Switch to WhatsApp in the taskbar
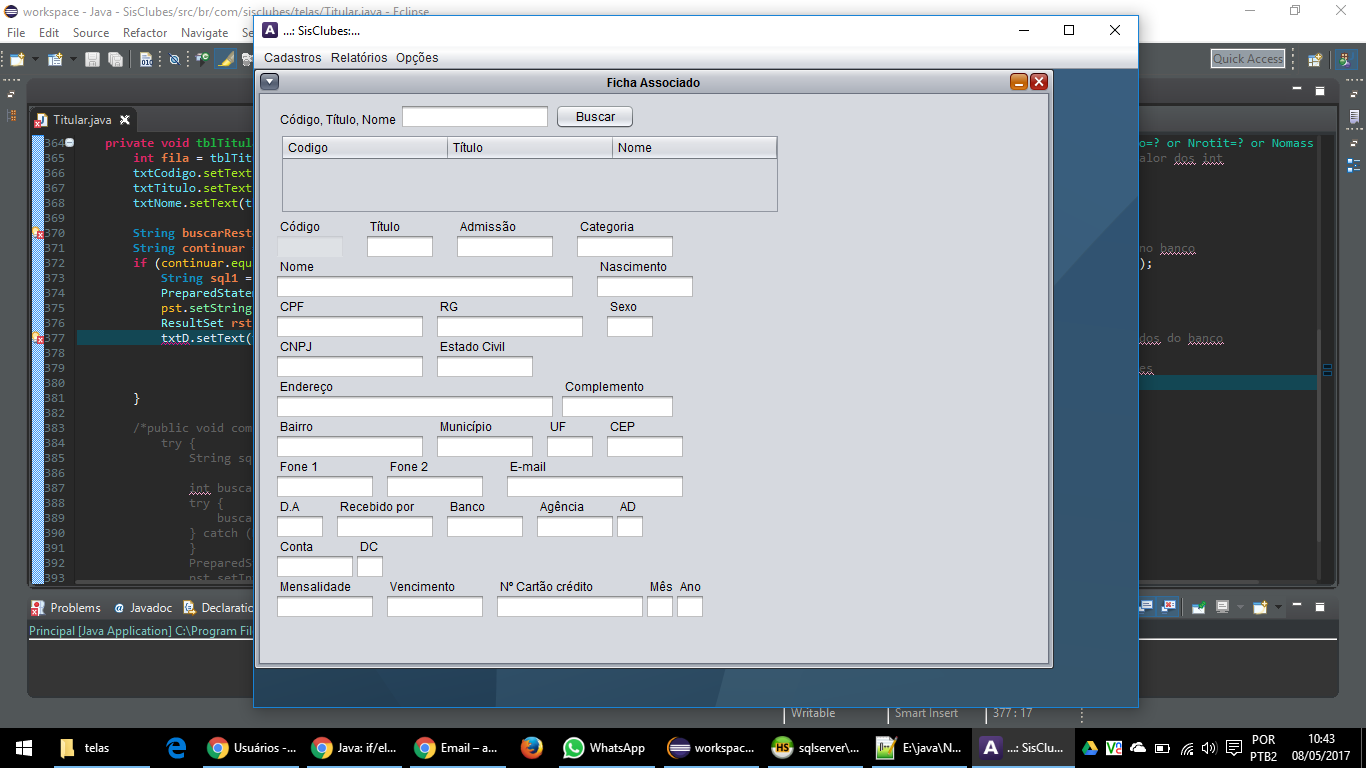Screen dimensions: 1366x768 (604, 748)
